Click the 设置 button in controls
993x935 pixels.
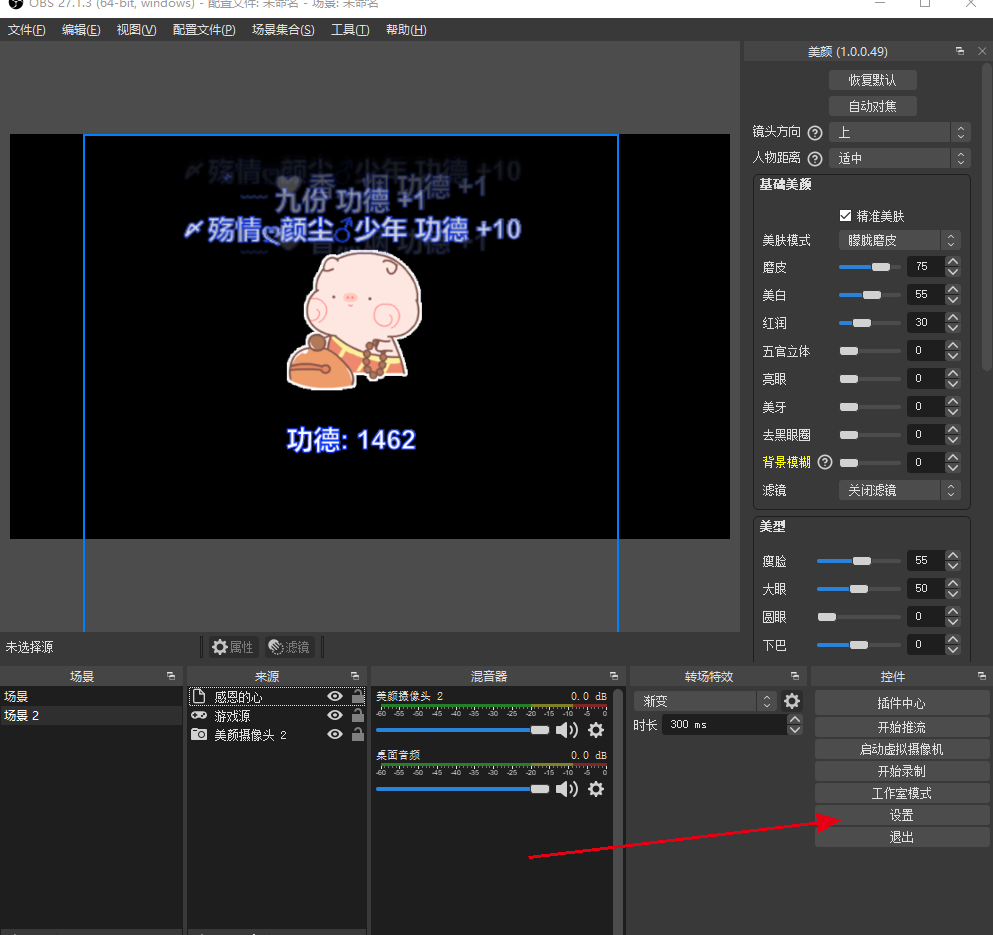click(x=901, y=815)
